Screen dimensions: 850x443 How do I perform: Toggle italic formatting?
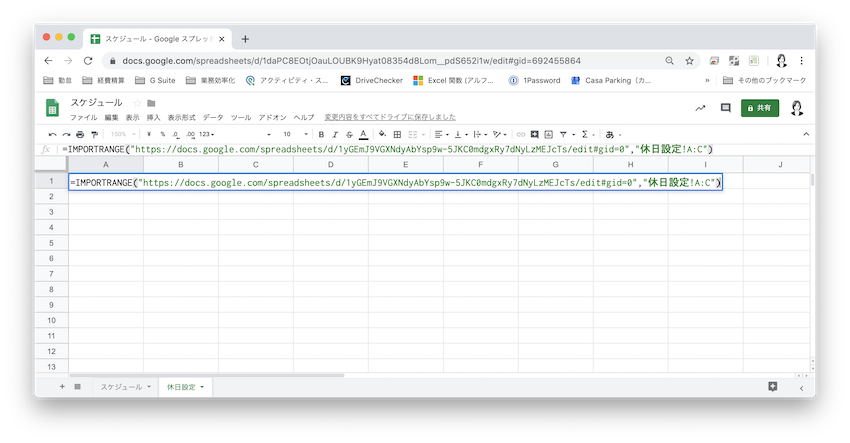pyautogui.click(x=334, y=134)
